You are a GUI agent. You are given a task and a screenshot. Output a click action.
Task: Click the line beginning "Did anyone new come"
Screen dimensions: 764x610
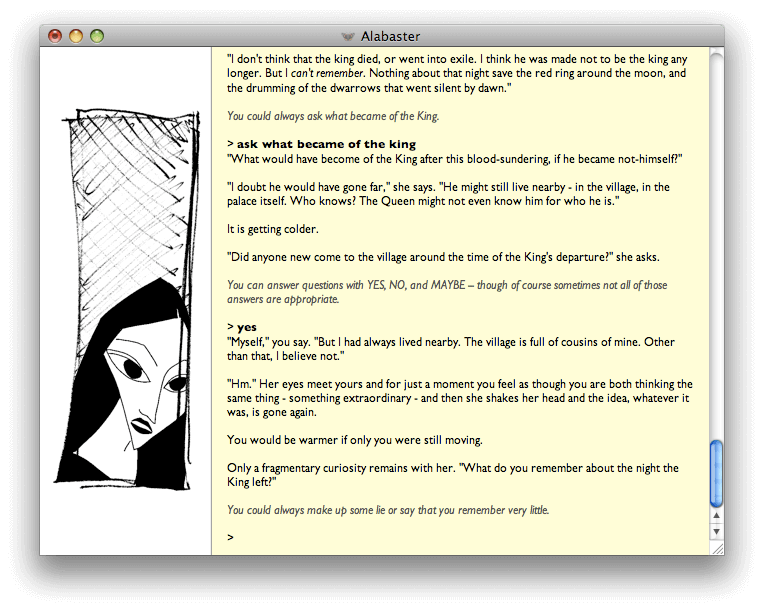point(443,257)
